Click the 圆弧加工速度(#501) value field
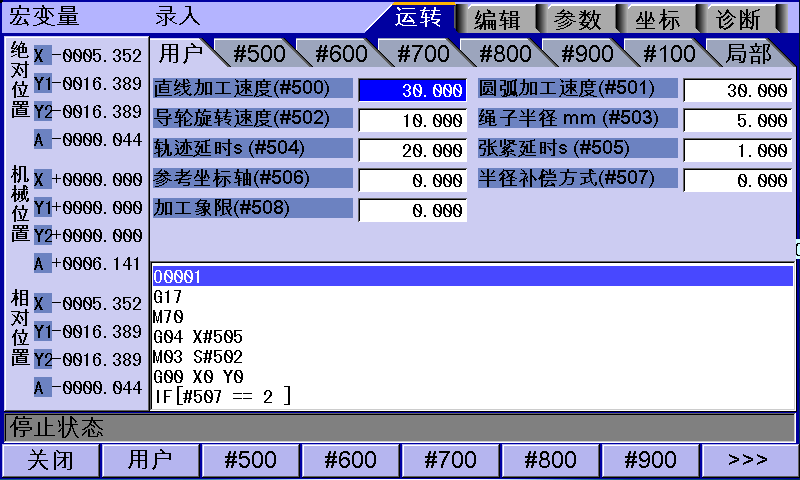The image size is (800, 480). [738, 90]
